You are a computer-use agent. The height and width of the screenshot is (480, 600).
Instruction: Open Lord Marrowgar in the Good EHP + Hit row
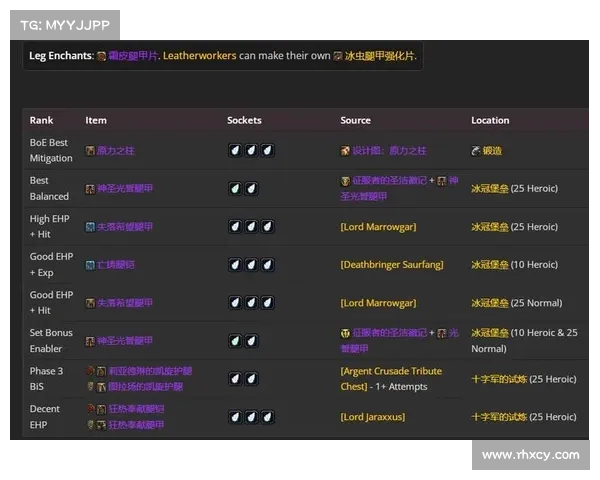pos(378,303)
